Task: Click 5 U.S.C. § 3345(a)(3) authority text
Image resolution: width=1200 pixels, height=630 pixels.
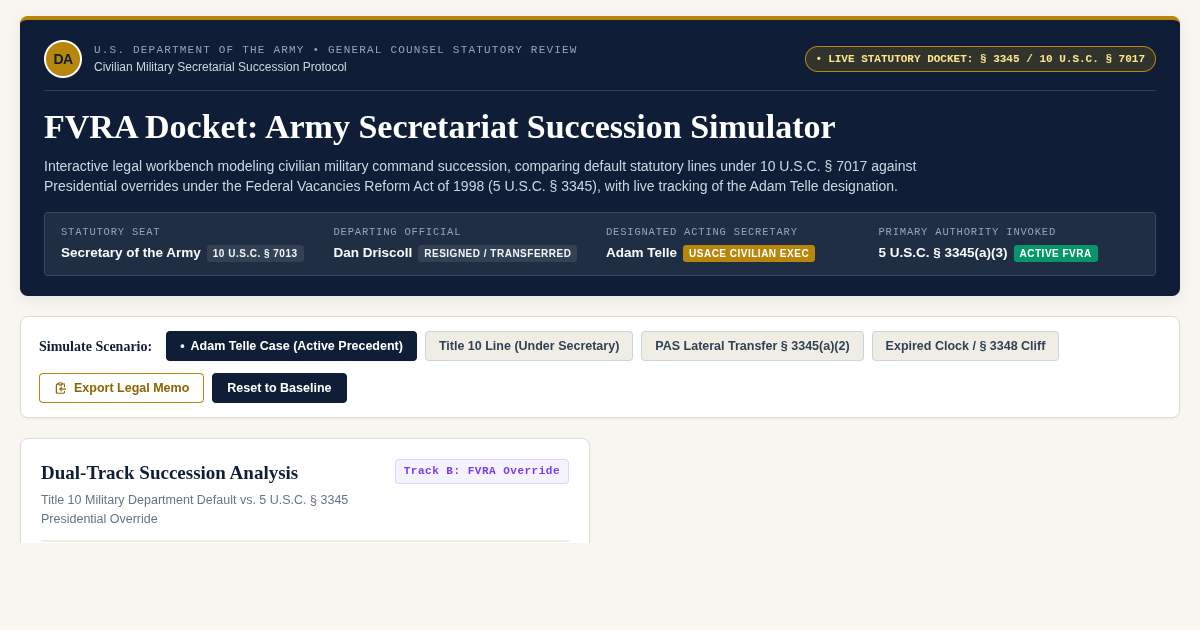Action: point(943,253)
